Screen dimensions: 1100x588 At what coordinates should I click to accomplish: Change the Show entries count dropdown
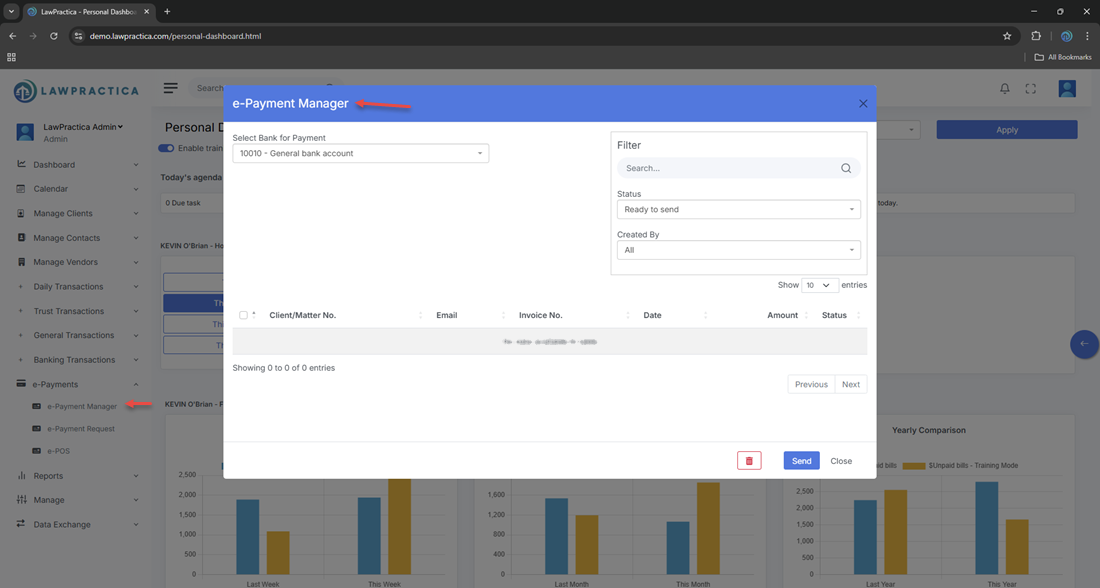click(x=819, y=286)
